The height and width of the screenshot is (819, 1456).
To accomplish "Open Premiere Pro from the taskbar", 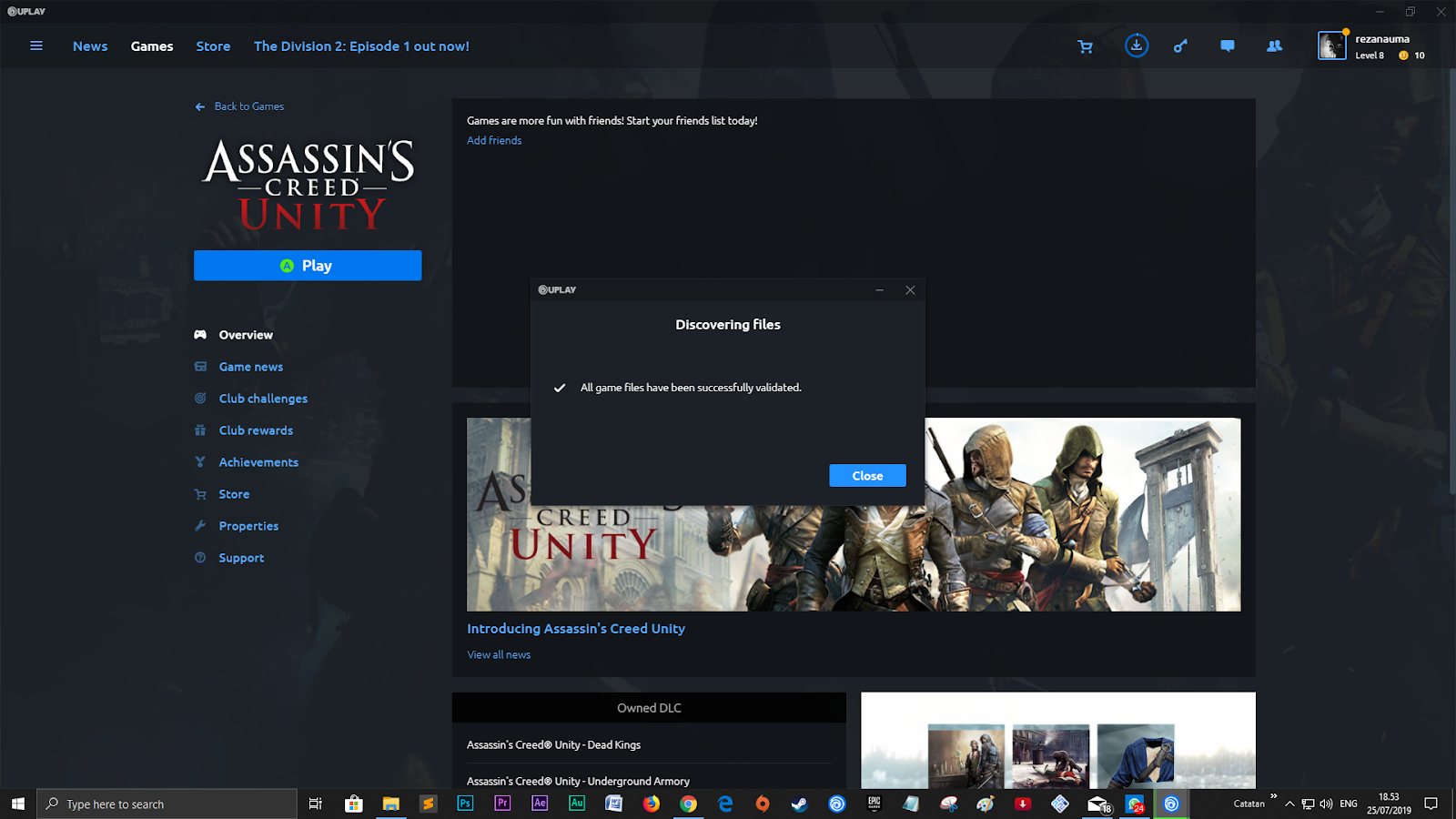I will (502, 804).
